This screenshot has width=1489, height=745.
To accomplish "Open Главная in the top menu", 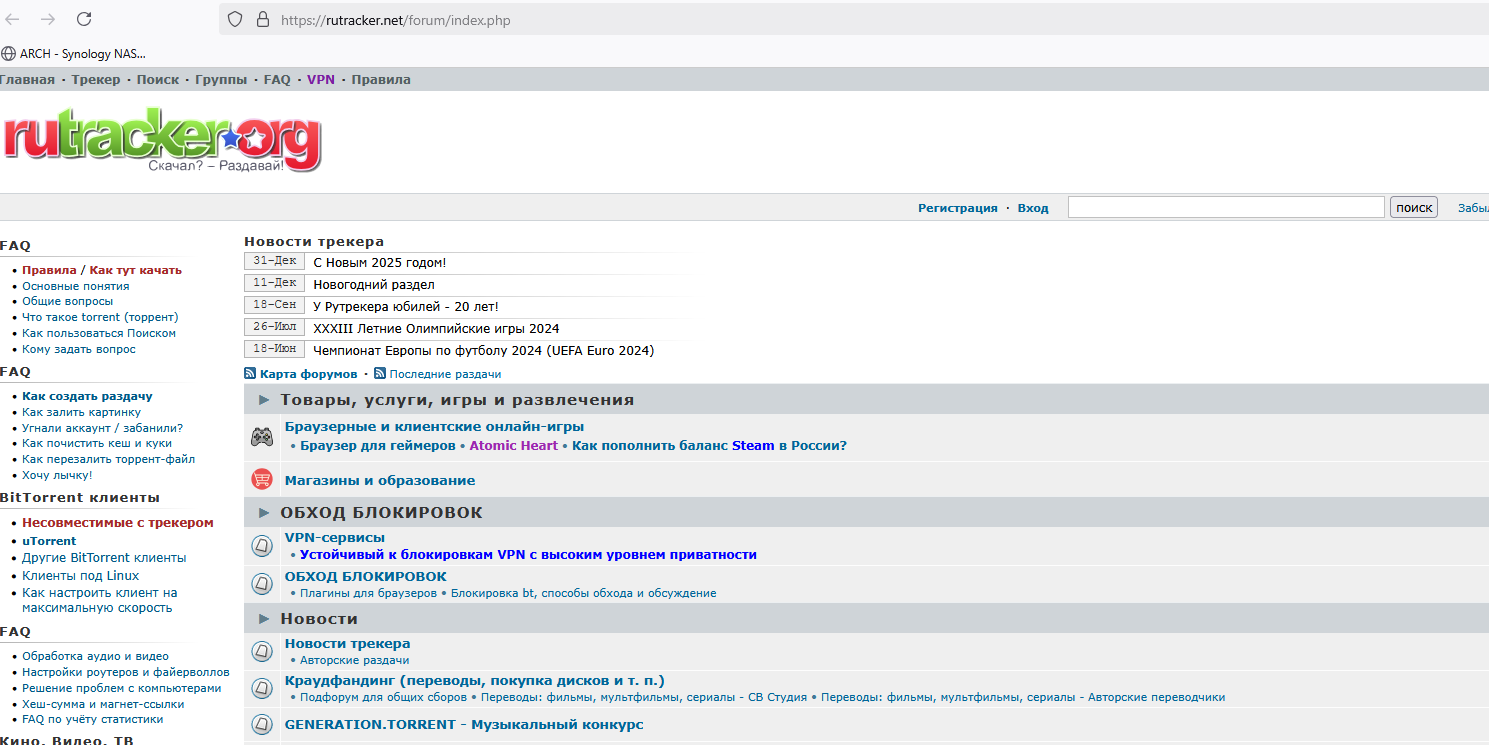I will (x=27, y=80).
